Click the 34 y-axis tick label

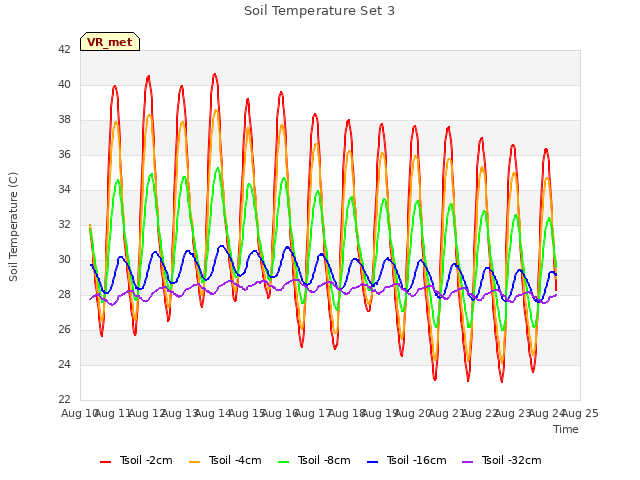coord(64,189)
